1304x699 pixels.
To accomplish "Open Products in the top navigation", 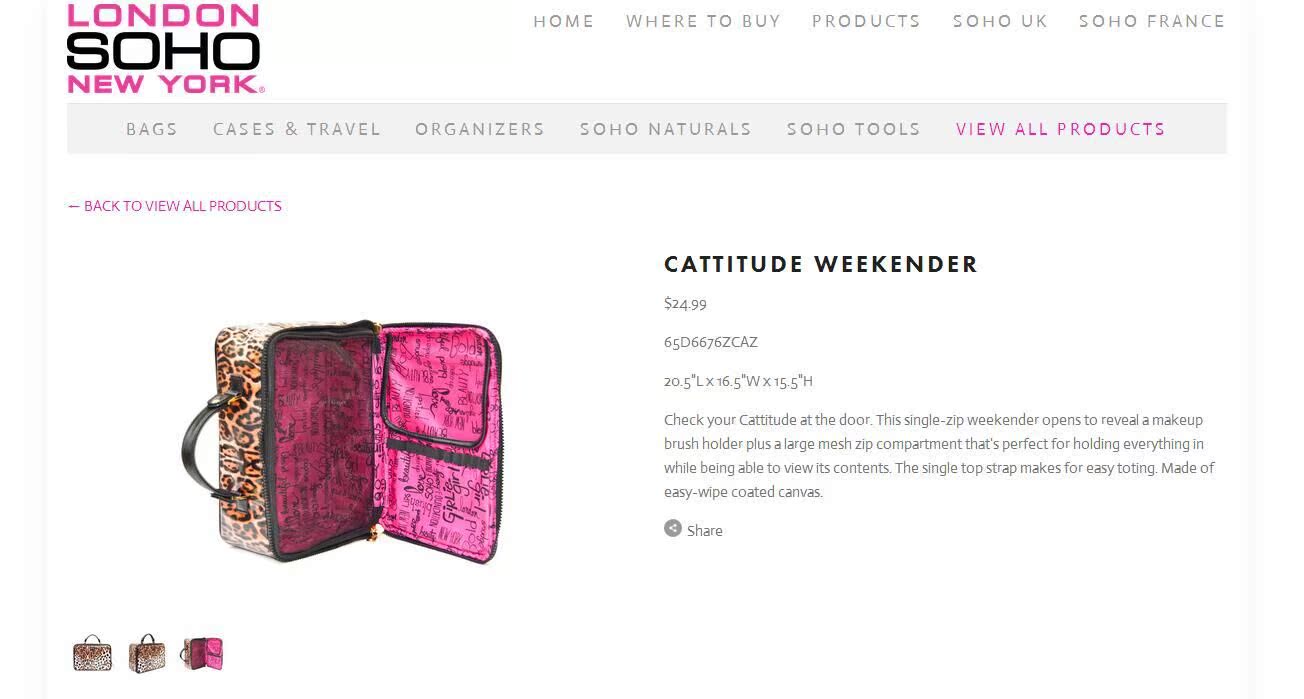I will pos(866,21).
